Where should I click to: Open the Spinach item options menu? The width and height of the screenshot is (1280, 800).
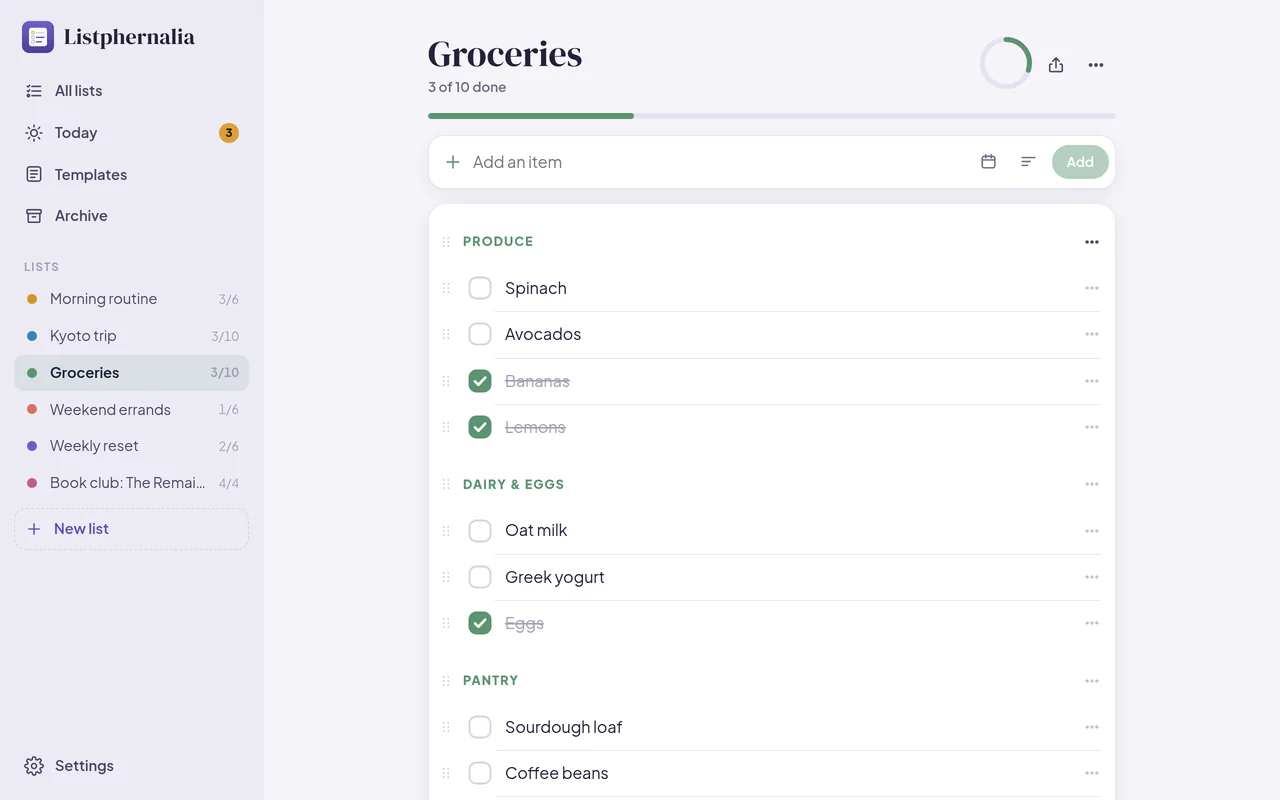point(1092,288)
